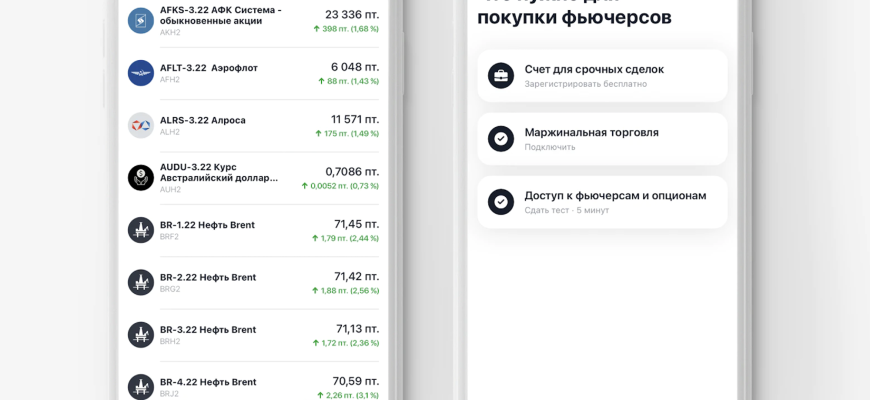The image size is (870, 400).
Task: Tap Зарегистрировать бесплатно subtitle text
Action: [x=585, y=84]
